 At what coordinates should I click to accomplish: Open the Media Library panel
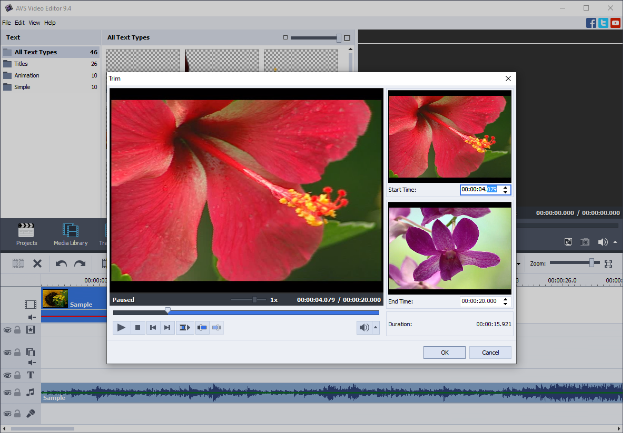(71, 233)
